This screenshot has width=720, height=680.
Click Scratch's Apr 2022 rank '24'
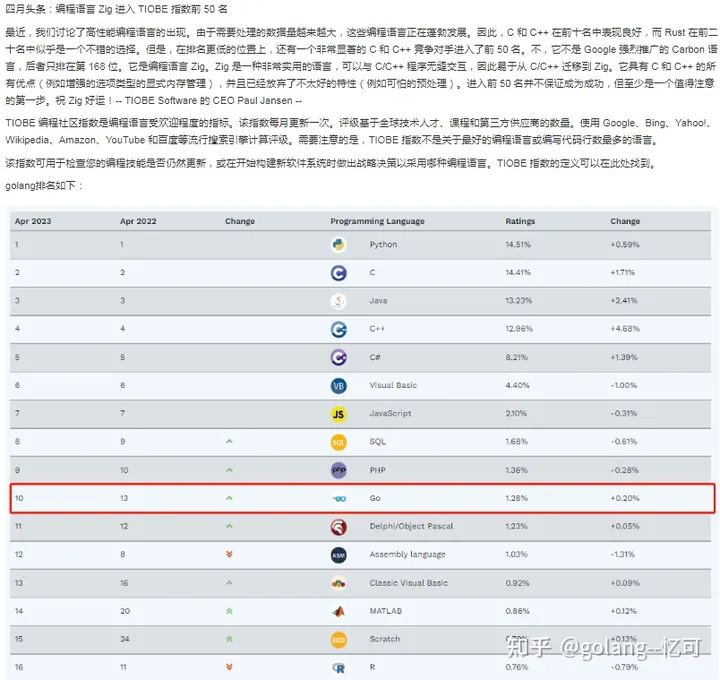(x=125, y=639)
